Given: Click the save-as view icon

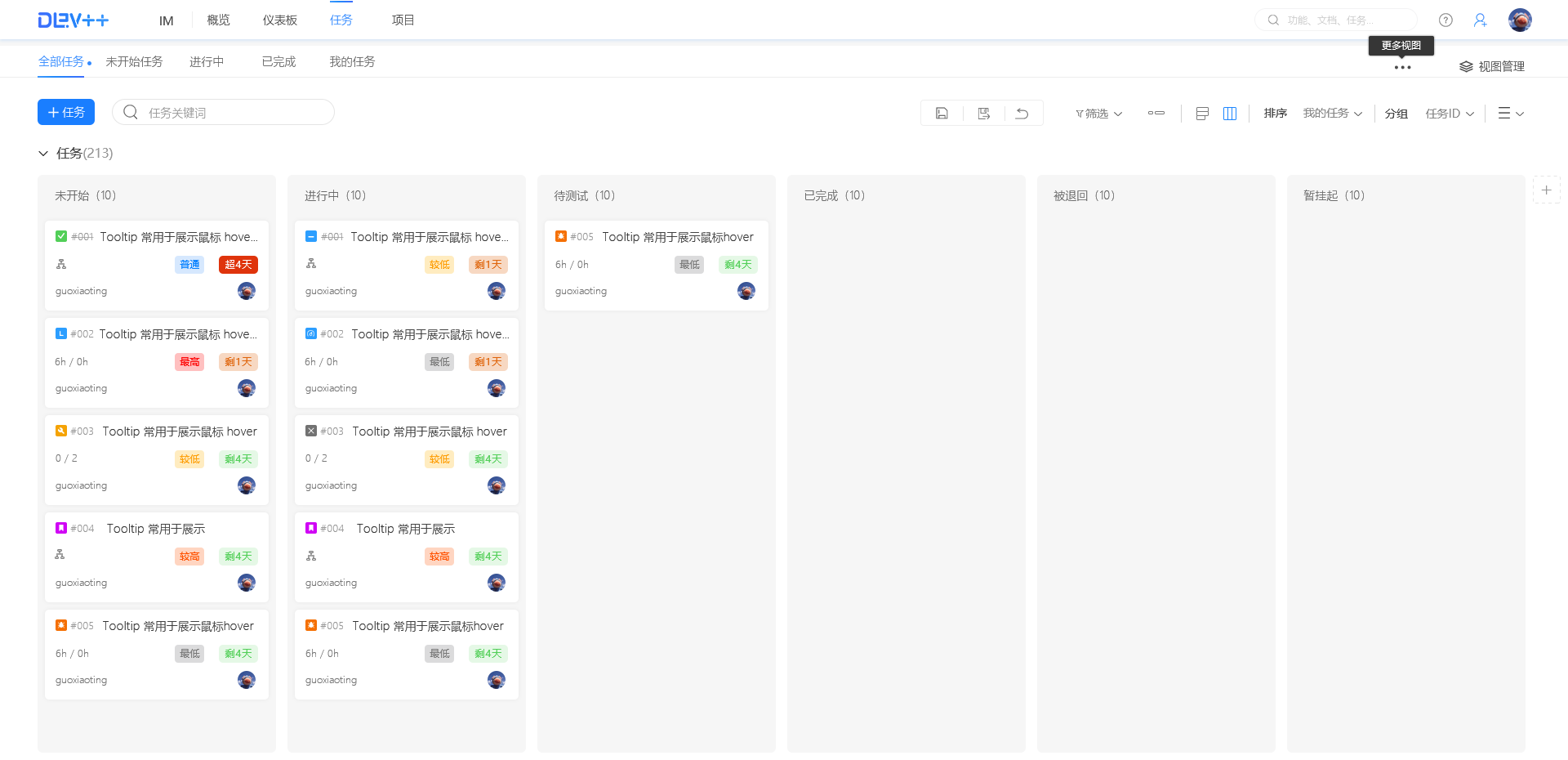Looking at the screenshot, I should pos(983,114).
